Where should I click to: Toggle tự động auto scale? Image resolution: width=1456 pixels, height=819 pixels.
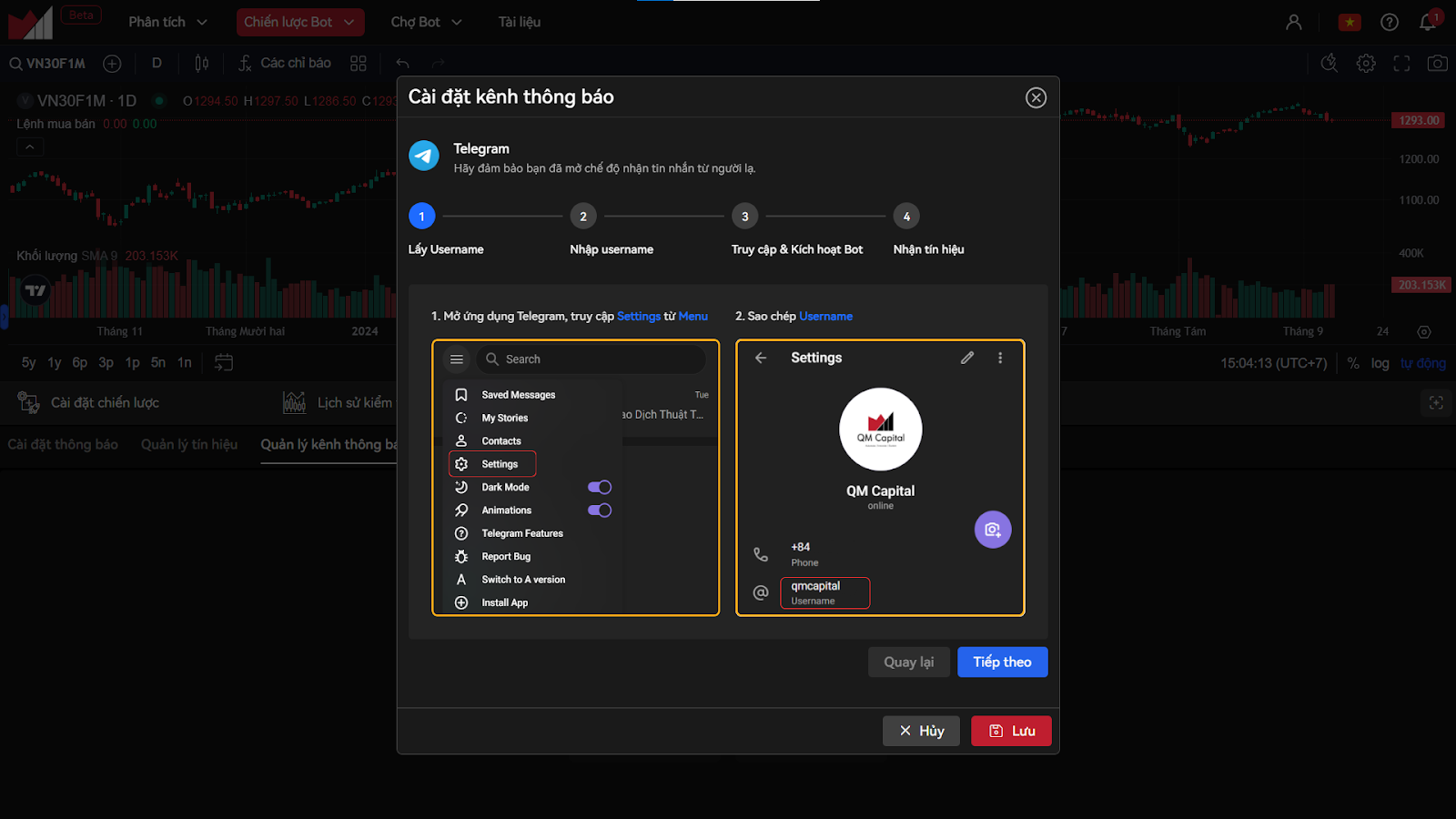tap(1423, 363)
